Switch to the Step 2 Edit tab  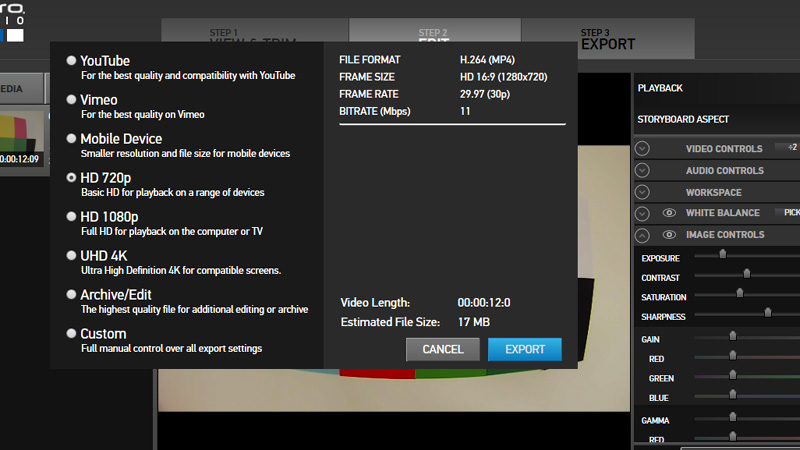pos(435,31)
